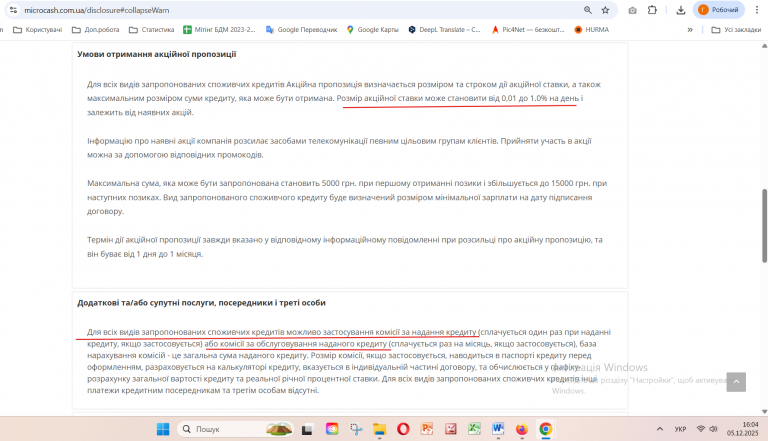Open the Робочий profile button

(719, 10)
